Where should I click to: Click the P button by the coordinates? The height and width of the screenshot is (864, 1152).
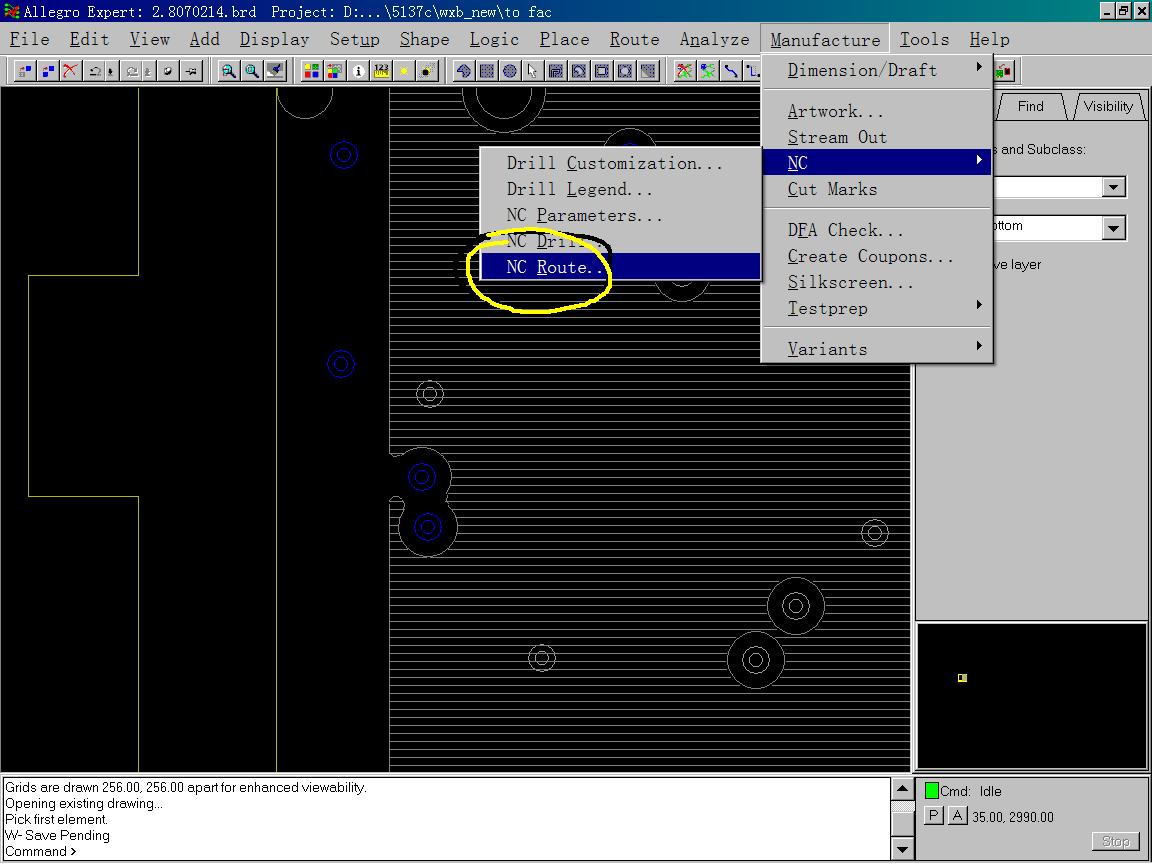tap(933, 816)
